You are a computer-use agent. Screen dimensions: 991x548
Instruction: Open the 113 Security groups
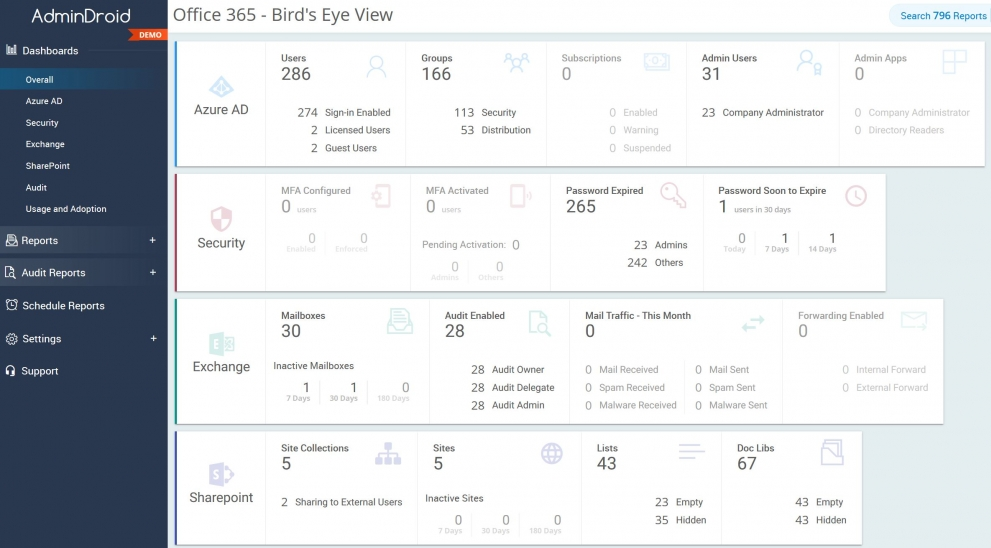point(485,113)
